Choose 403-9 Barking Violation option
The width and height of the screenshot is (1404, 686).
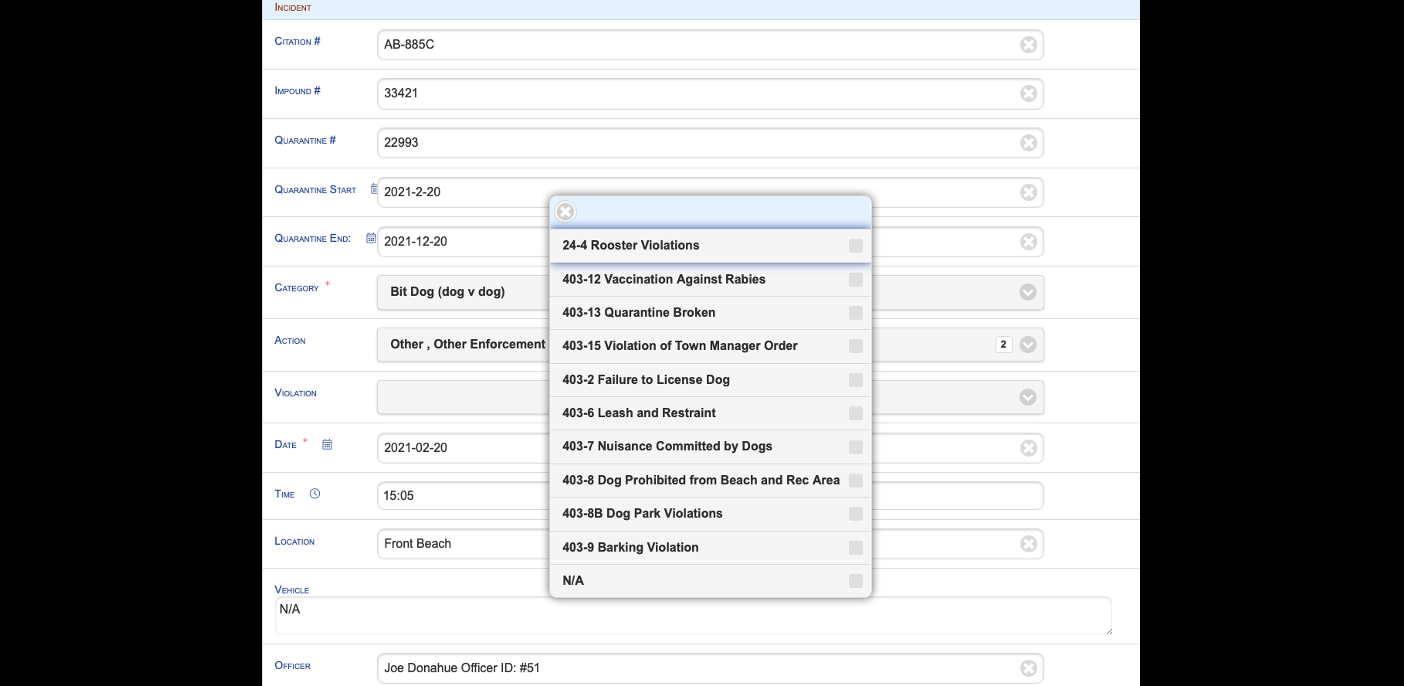coord(630,548)
